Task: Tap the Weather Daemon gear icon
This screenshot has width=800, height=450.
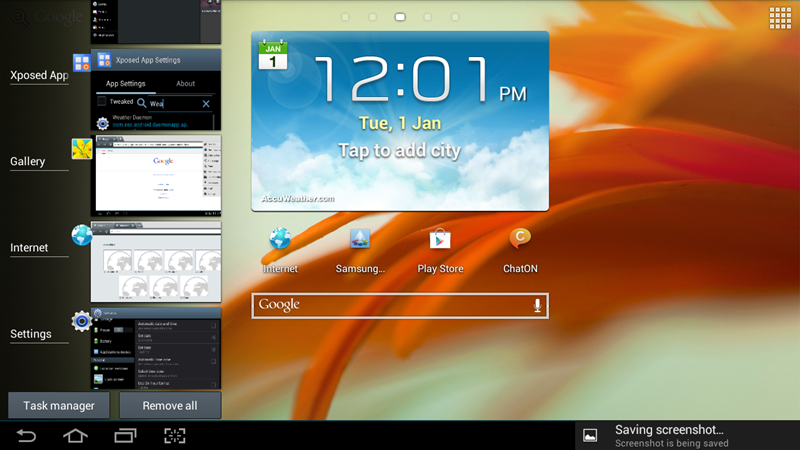Action: (103, 123)
